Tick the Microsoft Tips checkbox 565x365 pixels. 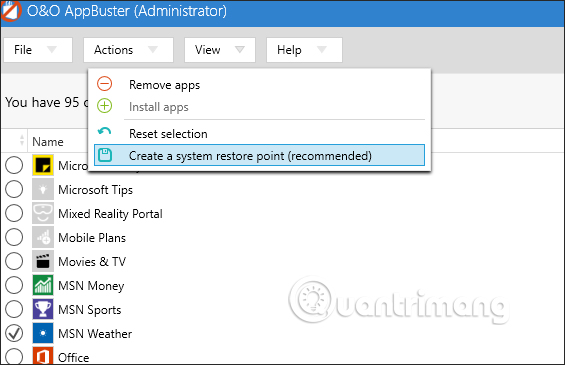click(x=14, y=189)
